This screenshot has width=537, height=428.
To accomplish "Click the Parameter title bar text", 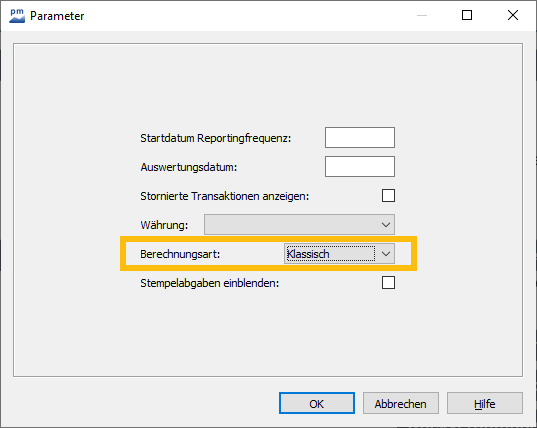I will pos(57,16).
